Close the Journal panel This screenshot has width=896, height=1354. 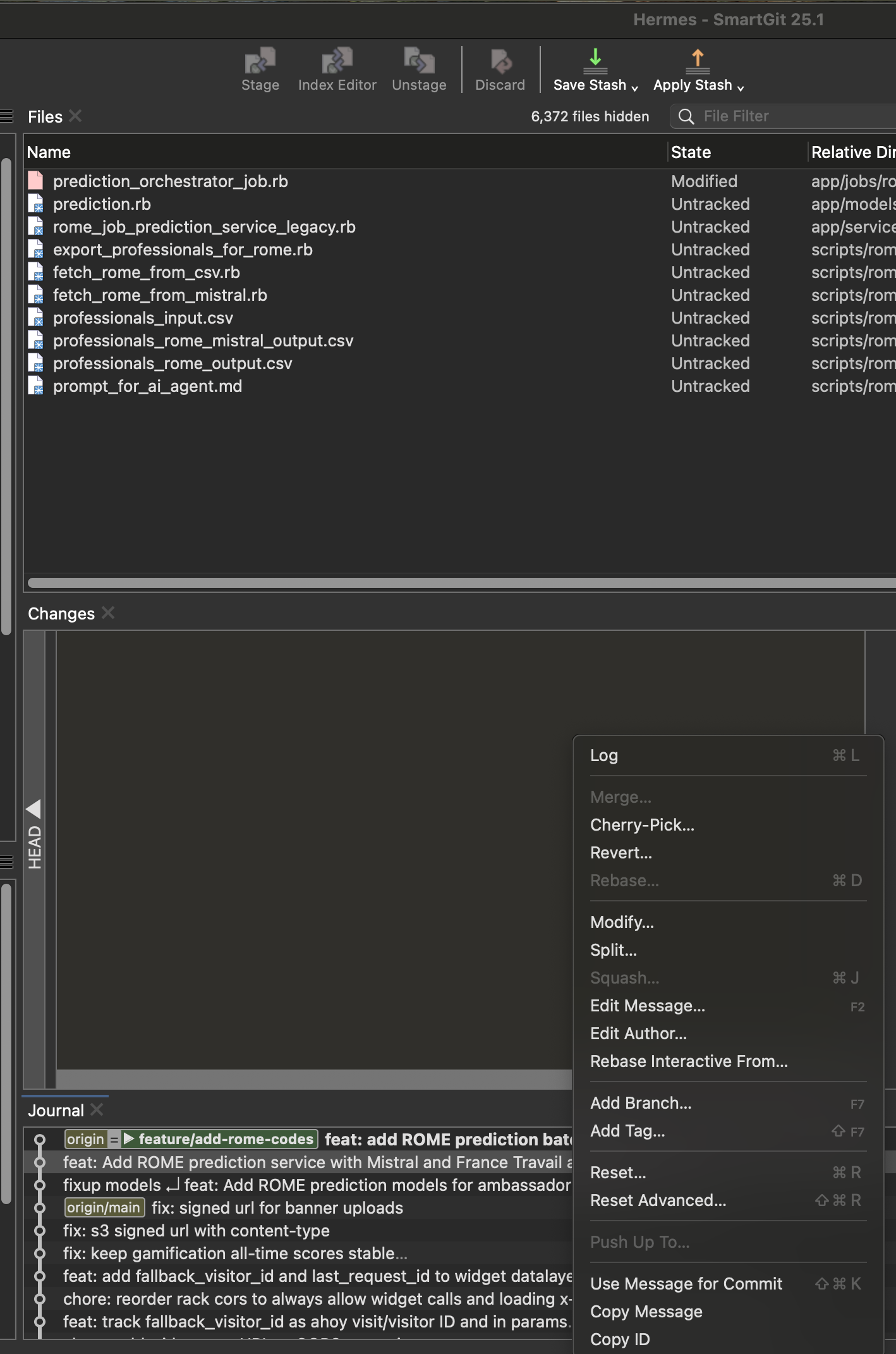coord(97,1109)
